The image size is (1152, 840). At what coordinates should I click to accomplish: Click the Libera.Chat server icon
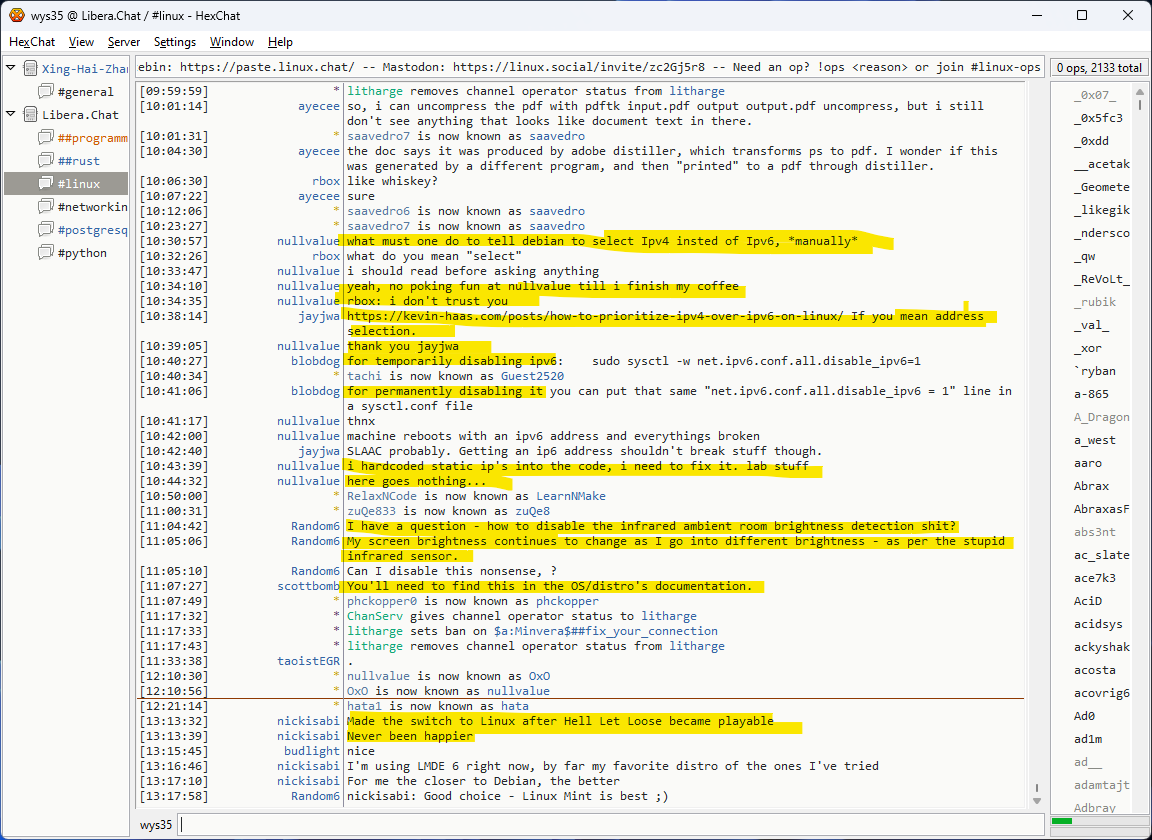click(x=29, y=115)
